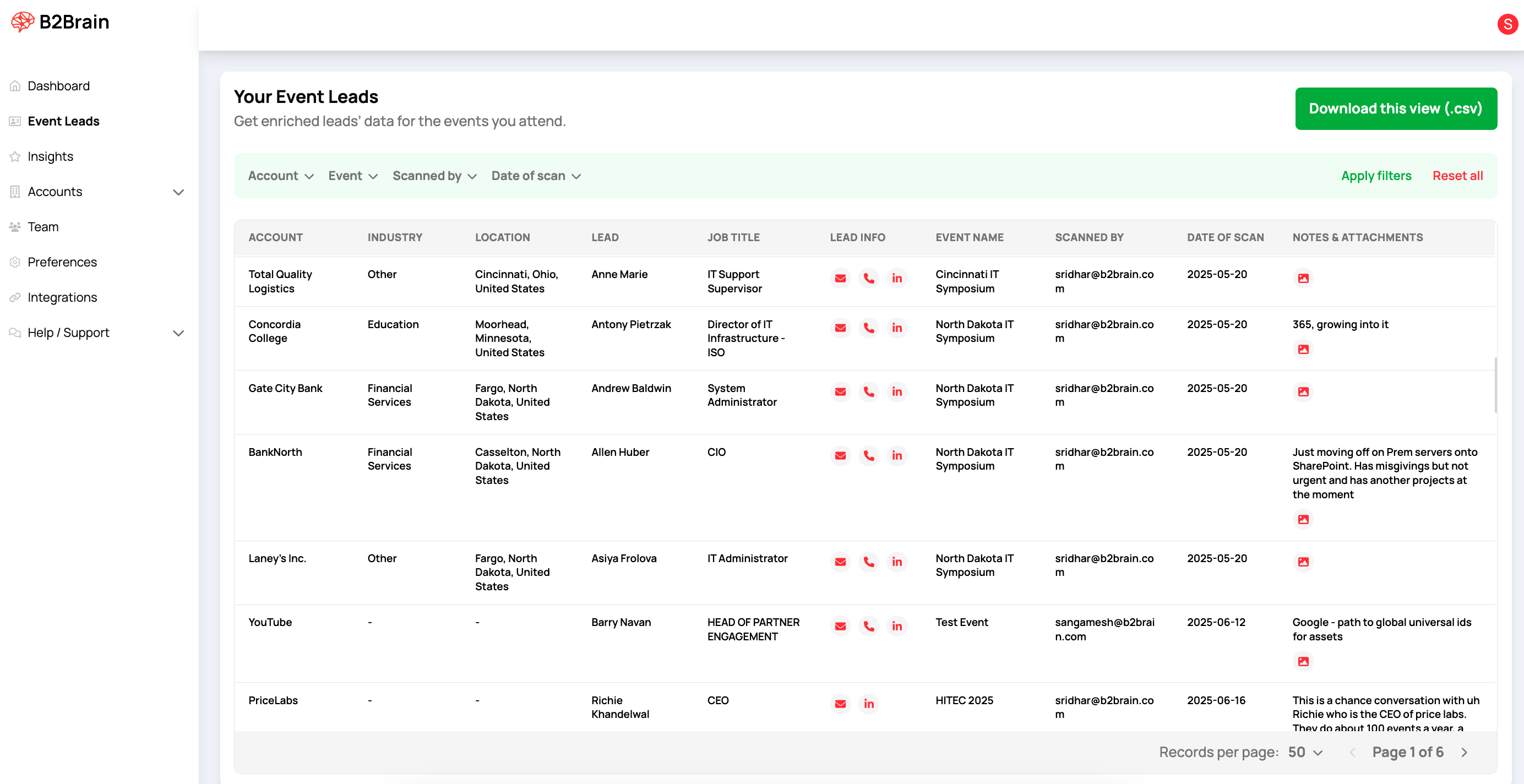
Task: Open Integrations from the sidebar
Action: [62, 297]
